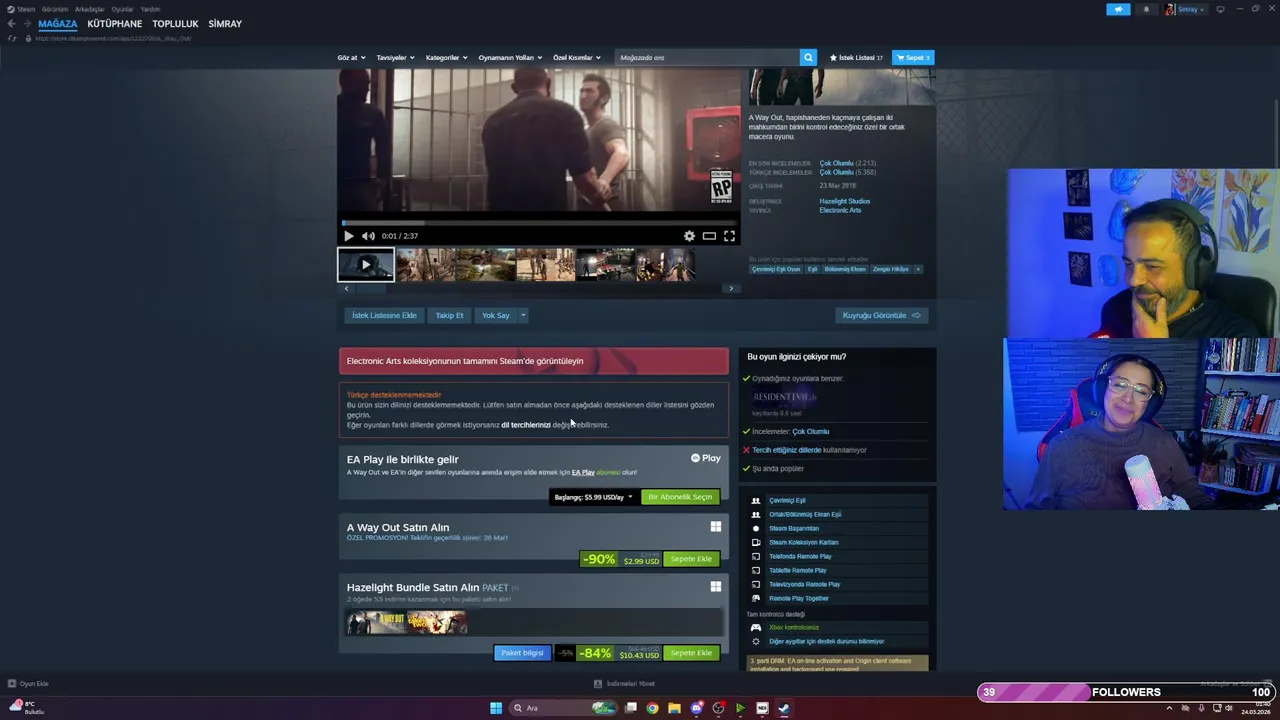Expand the Özel Kısımlar dropdown
Screen dimensions: 1280x720
click(x=577, y=57)
